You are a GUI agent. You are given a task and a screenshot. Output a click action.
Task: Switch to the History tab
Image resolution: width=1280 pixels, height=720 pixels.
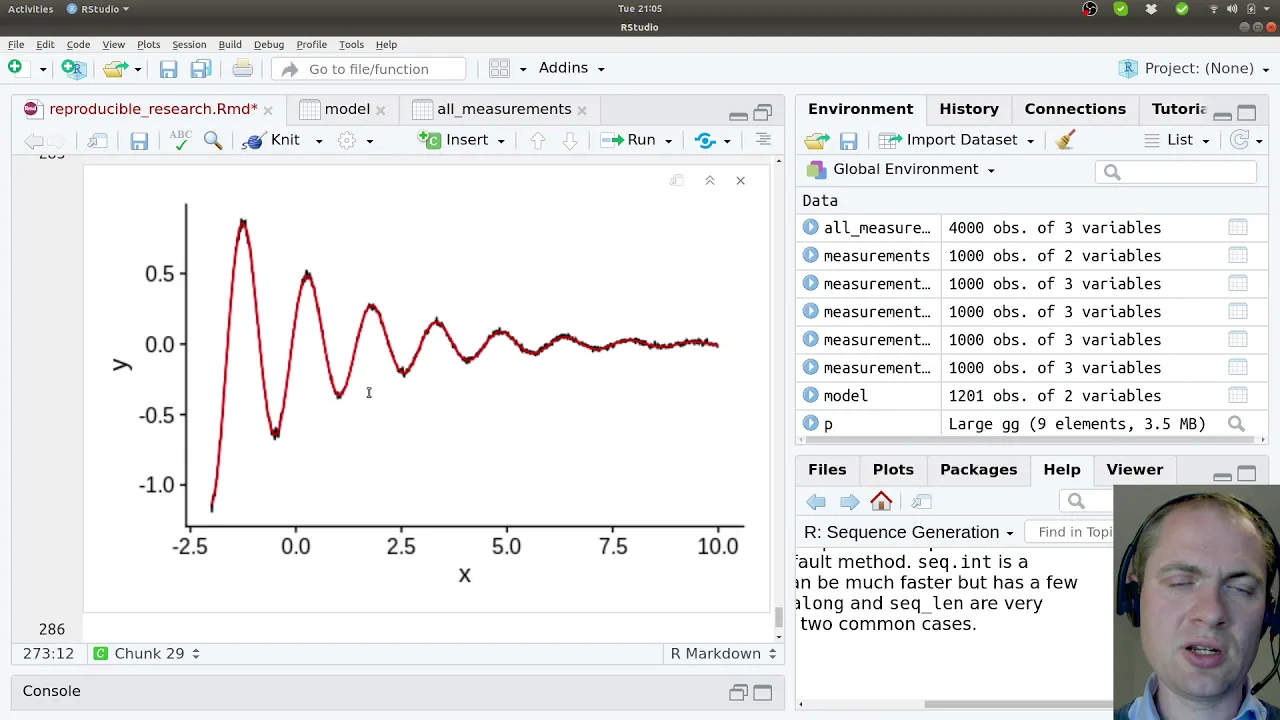point(969,109)
